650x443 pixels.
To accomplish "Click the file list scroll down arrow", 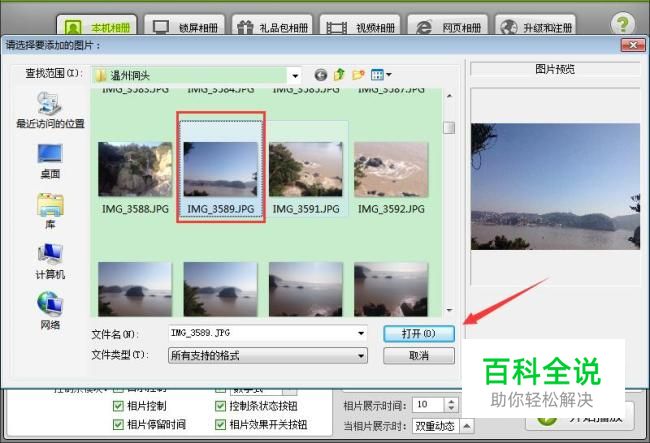I will click(x=449, y=310).
